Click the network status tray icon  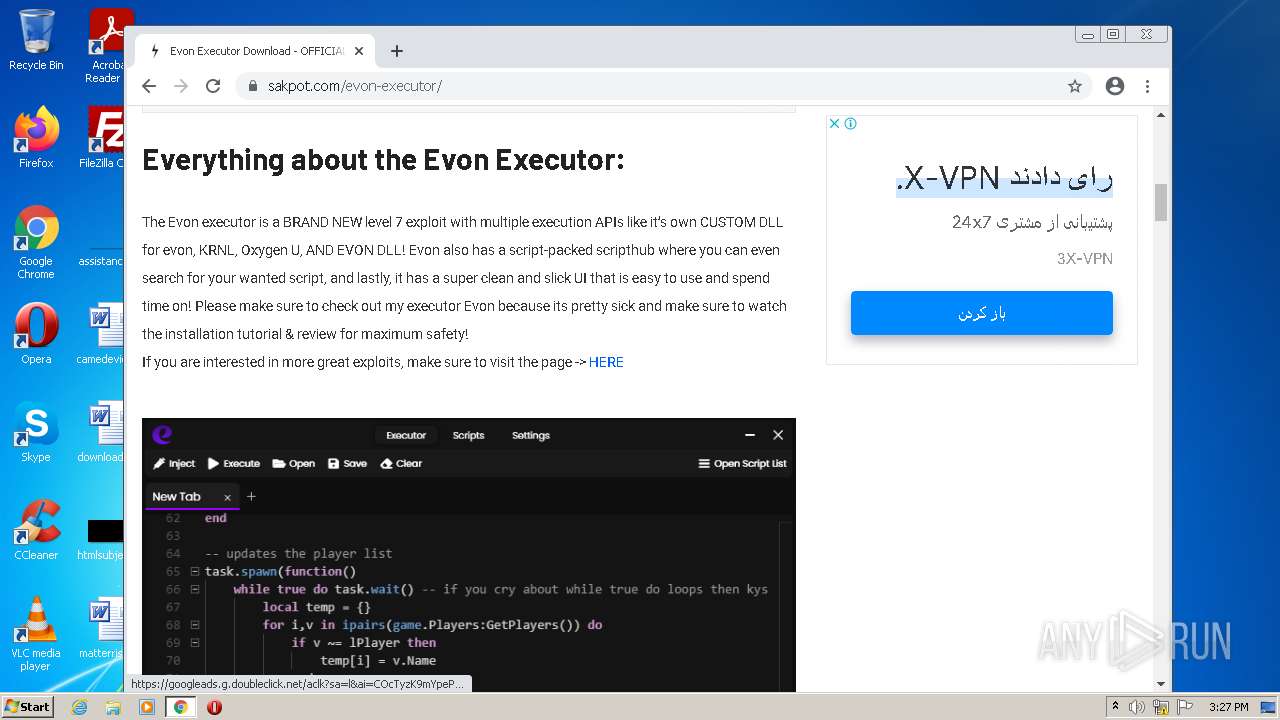tap(1161, 707)
